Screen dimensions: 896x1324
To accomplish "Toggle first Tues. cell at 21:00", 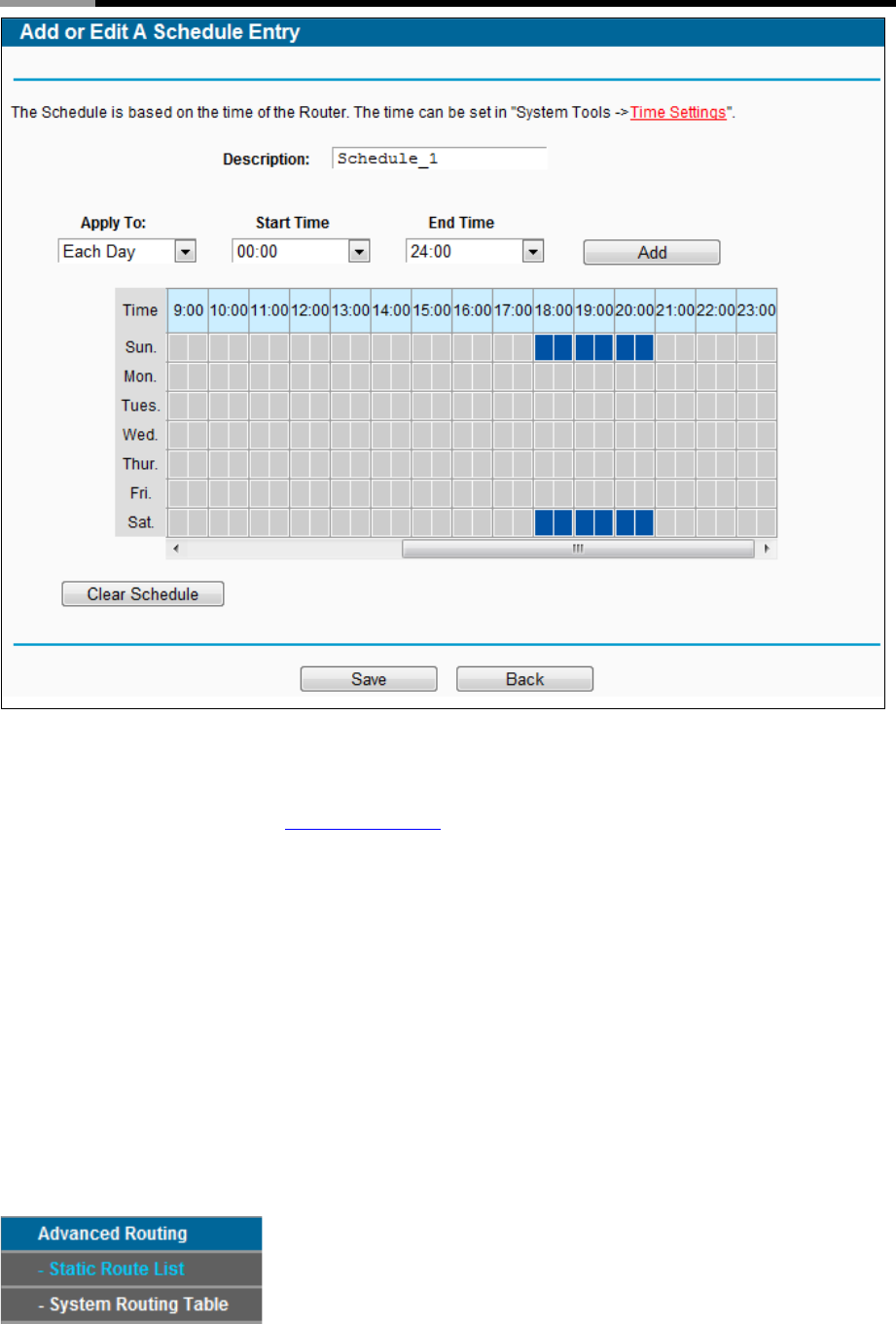I will 665,406.
